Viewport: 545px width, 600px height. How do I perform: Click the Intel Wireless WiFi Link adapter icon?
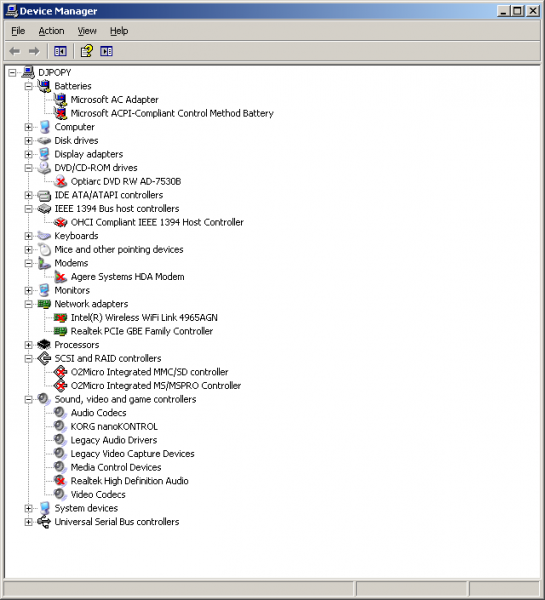click(60, 317)
